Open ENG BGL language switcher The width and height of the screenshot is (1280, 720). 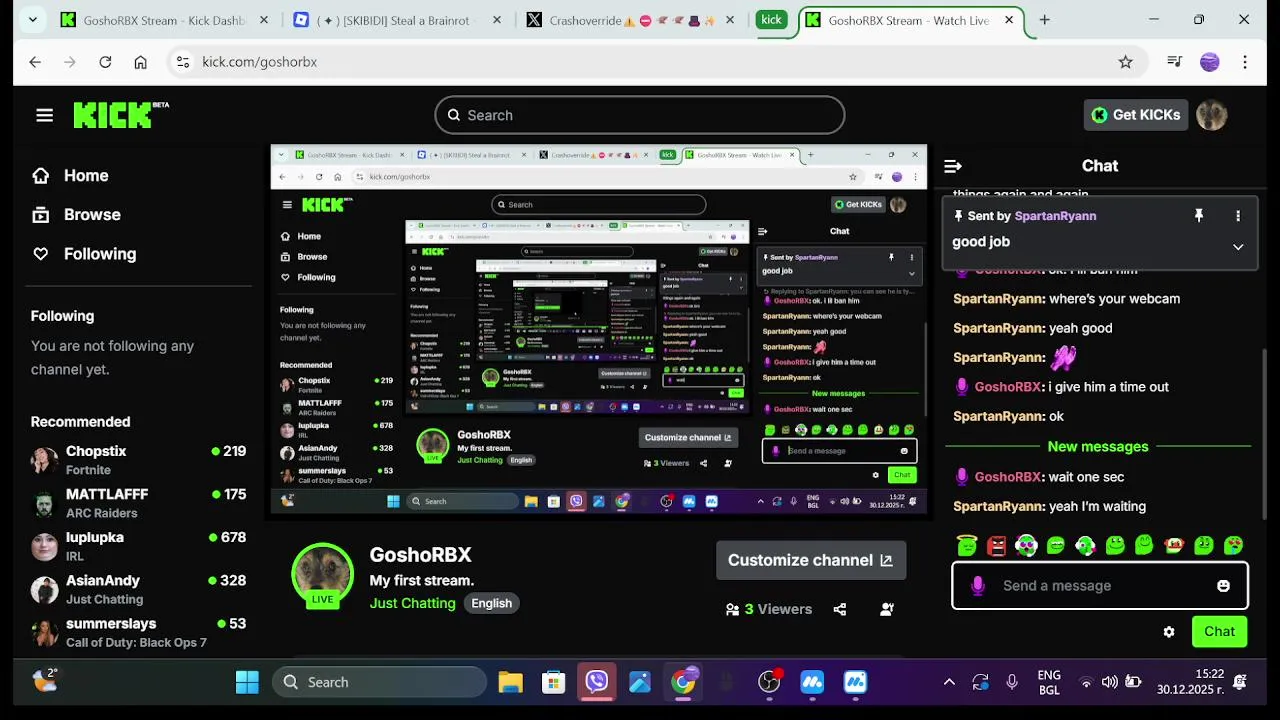[x=1049, y=682]
